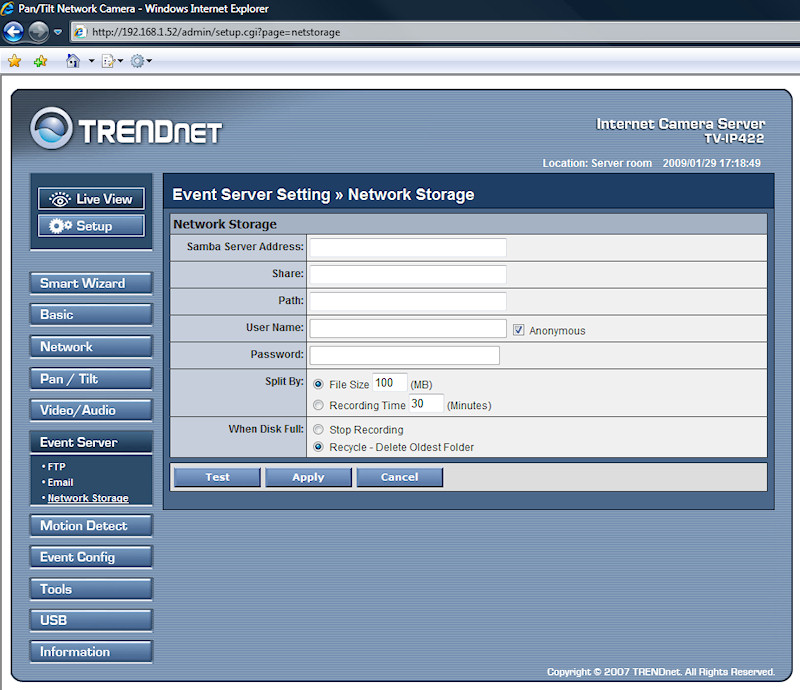This screenshot has width=800, height=690.
Task: Open the Favorites Center star icon
Action: click(x=14, y=61)
